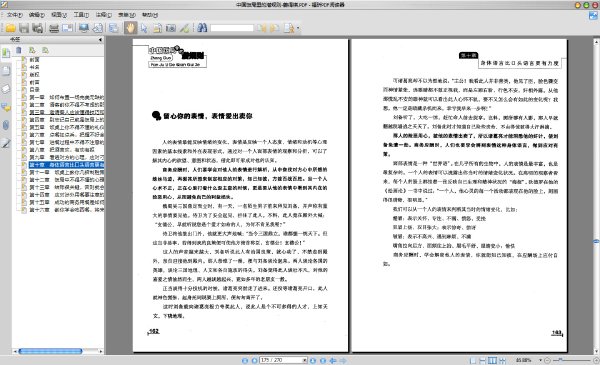
Task: Click the zoom in plus button
Action: (596, 360)
